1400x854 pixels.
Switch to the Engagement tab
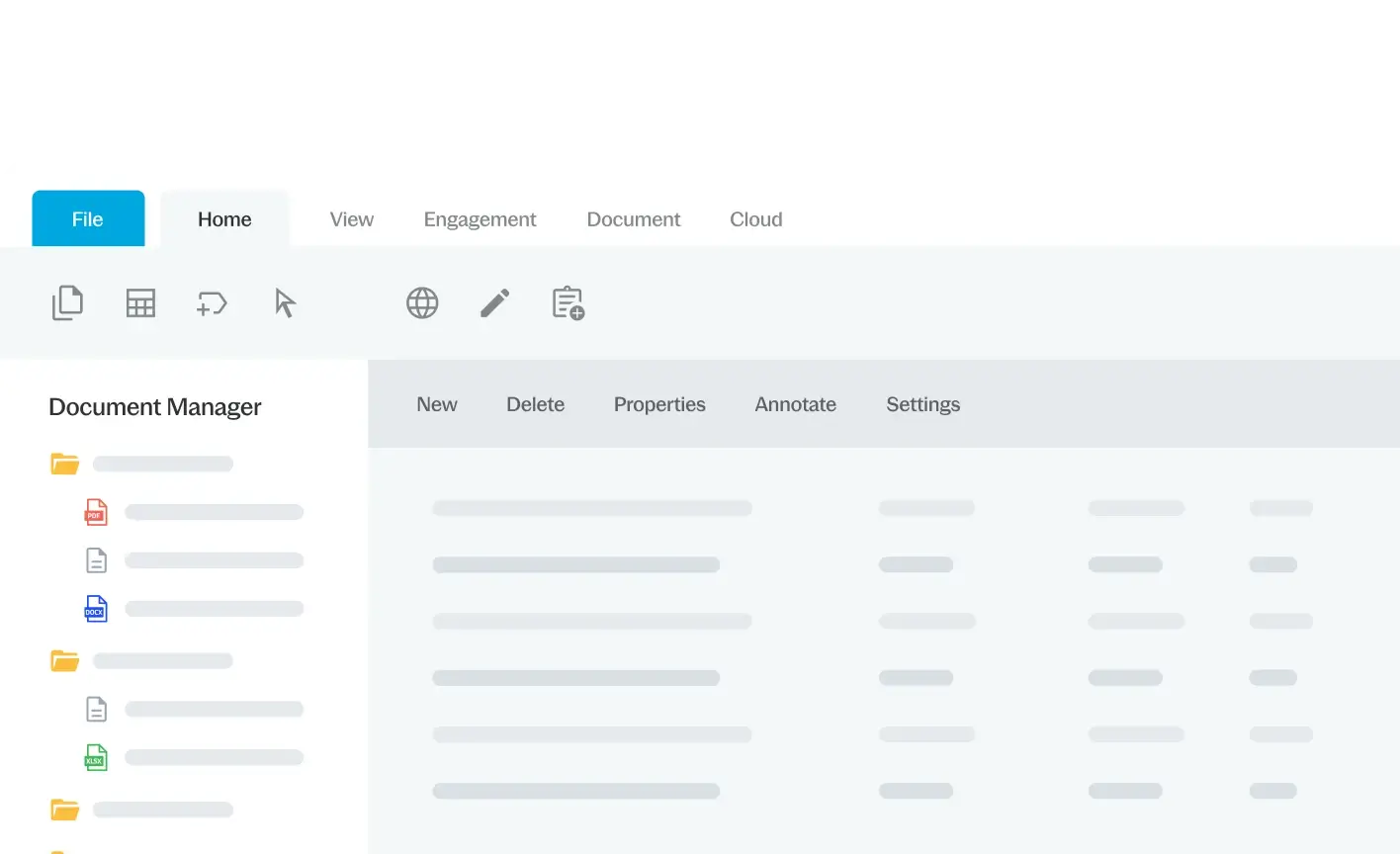tap(480, 219)
